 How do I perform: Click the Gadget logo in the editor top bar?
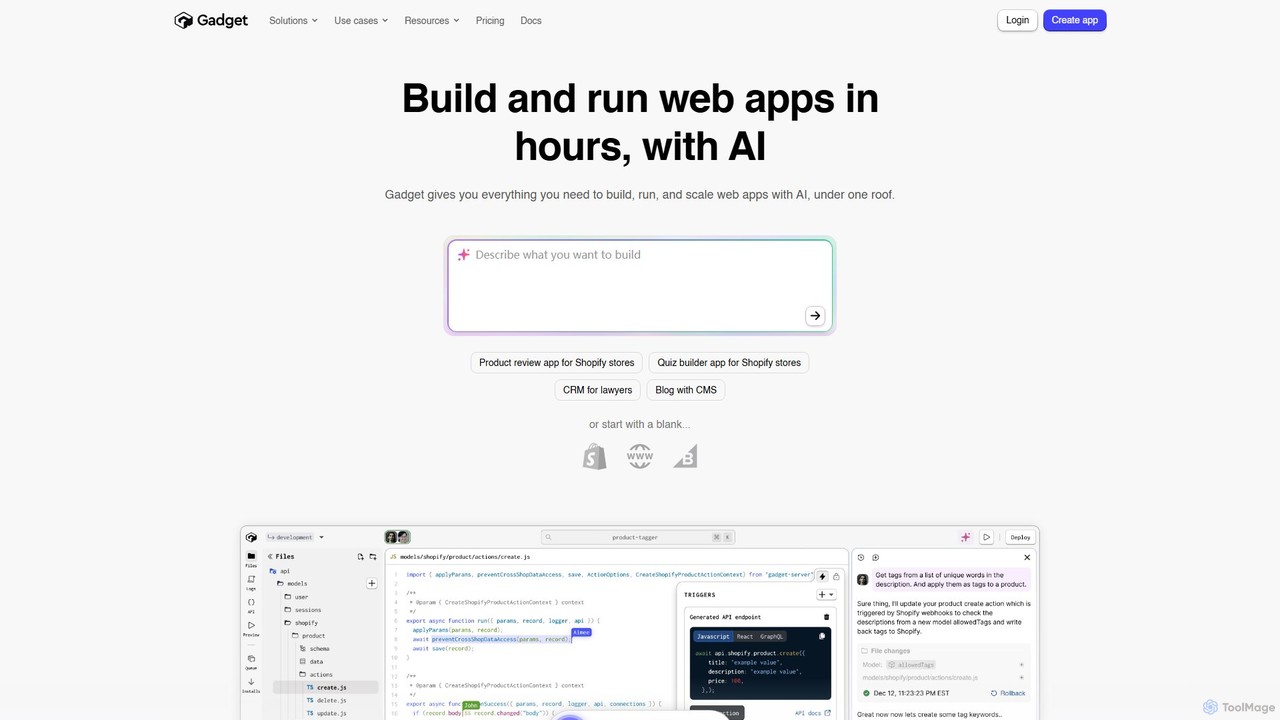(251, 537)
